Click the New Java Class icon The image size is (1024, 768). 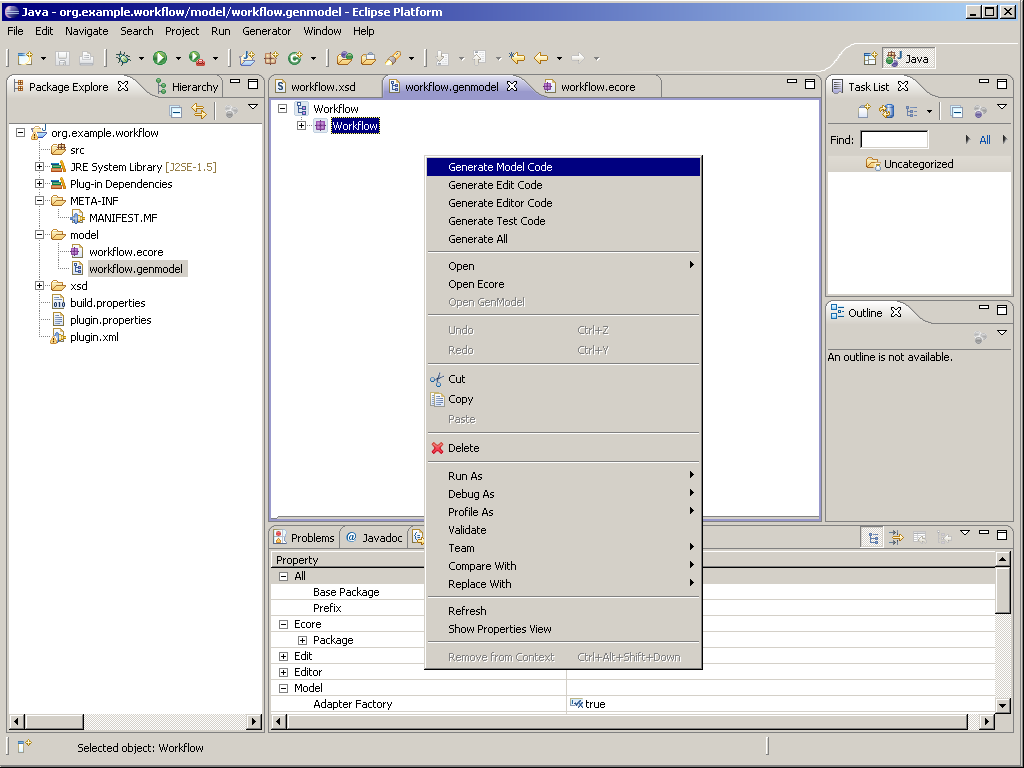tap(296, 58)
